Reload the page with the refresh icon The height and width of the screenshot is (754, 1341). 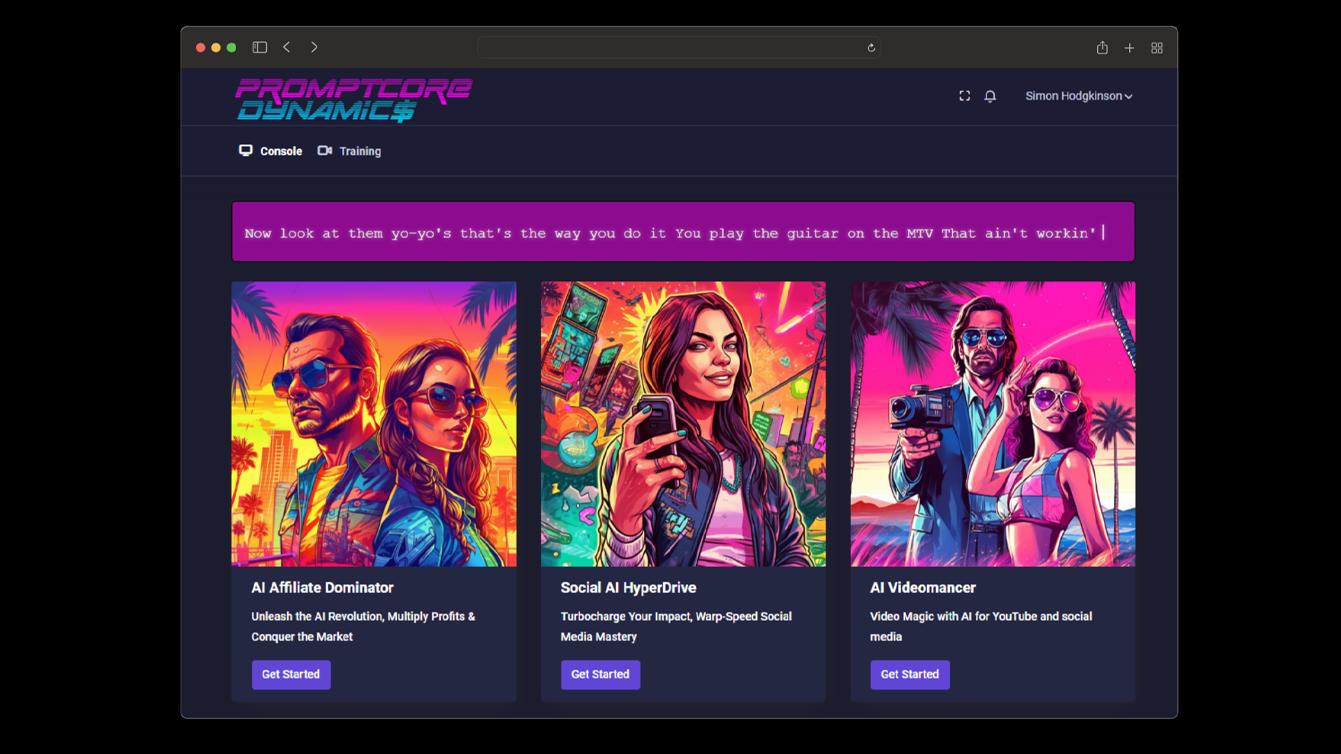(871, 47)
